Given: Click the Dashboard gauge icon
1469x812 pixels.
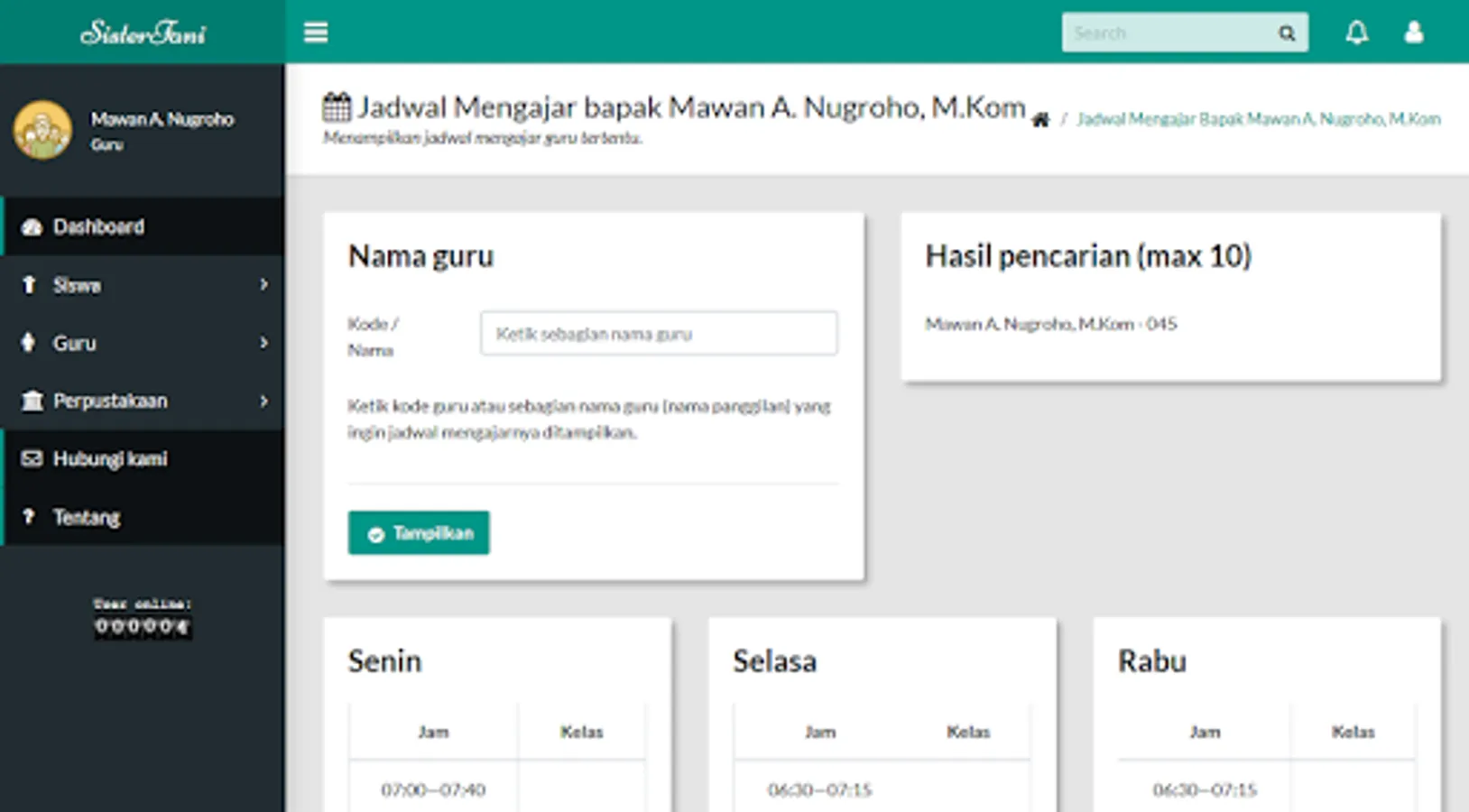Looking at the screenshot, I should point(32,226).
